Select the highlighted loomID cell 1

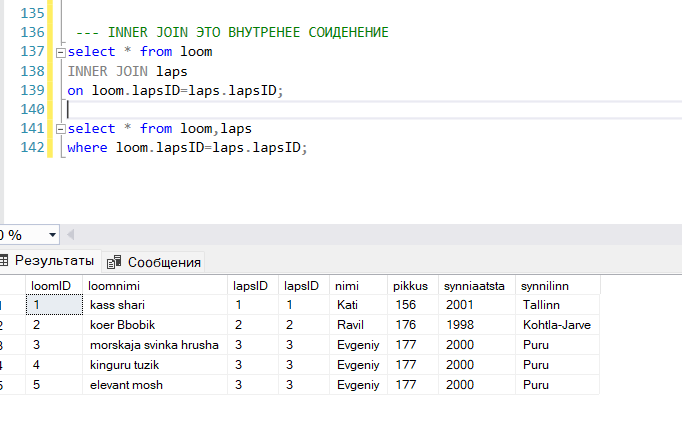tap(54, 305)
